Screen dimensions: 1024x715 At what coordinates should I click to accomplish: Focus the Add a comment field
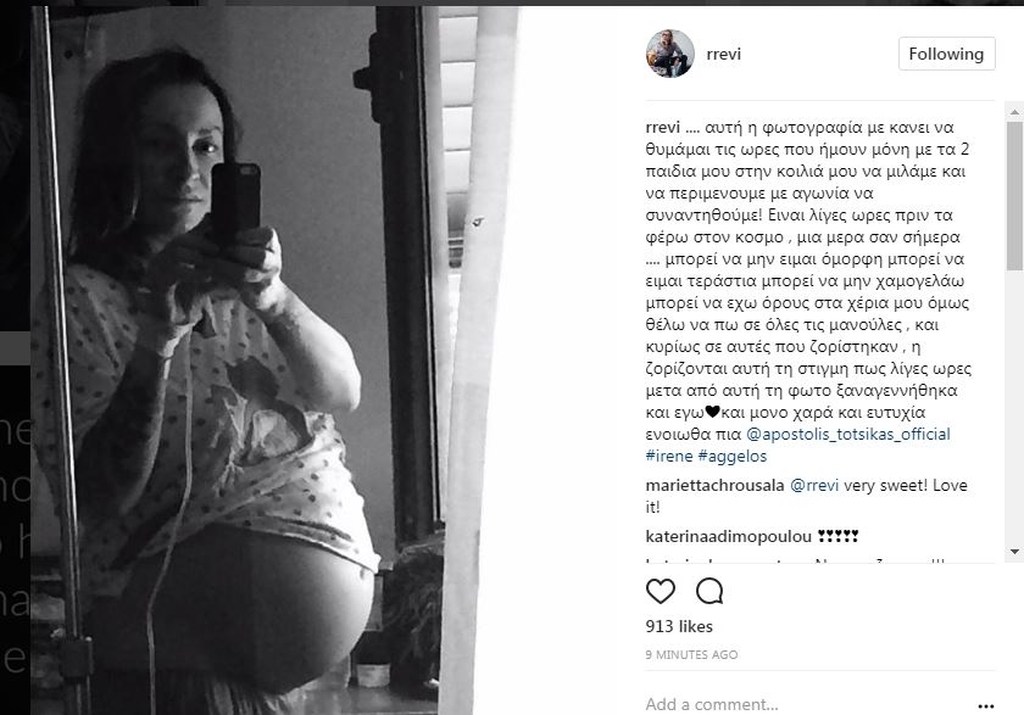click(807, 705)
